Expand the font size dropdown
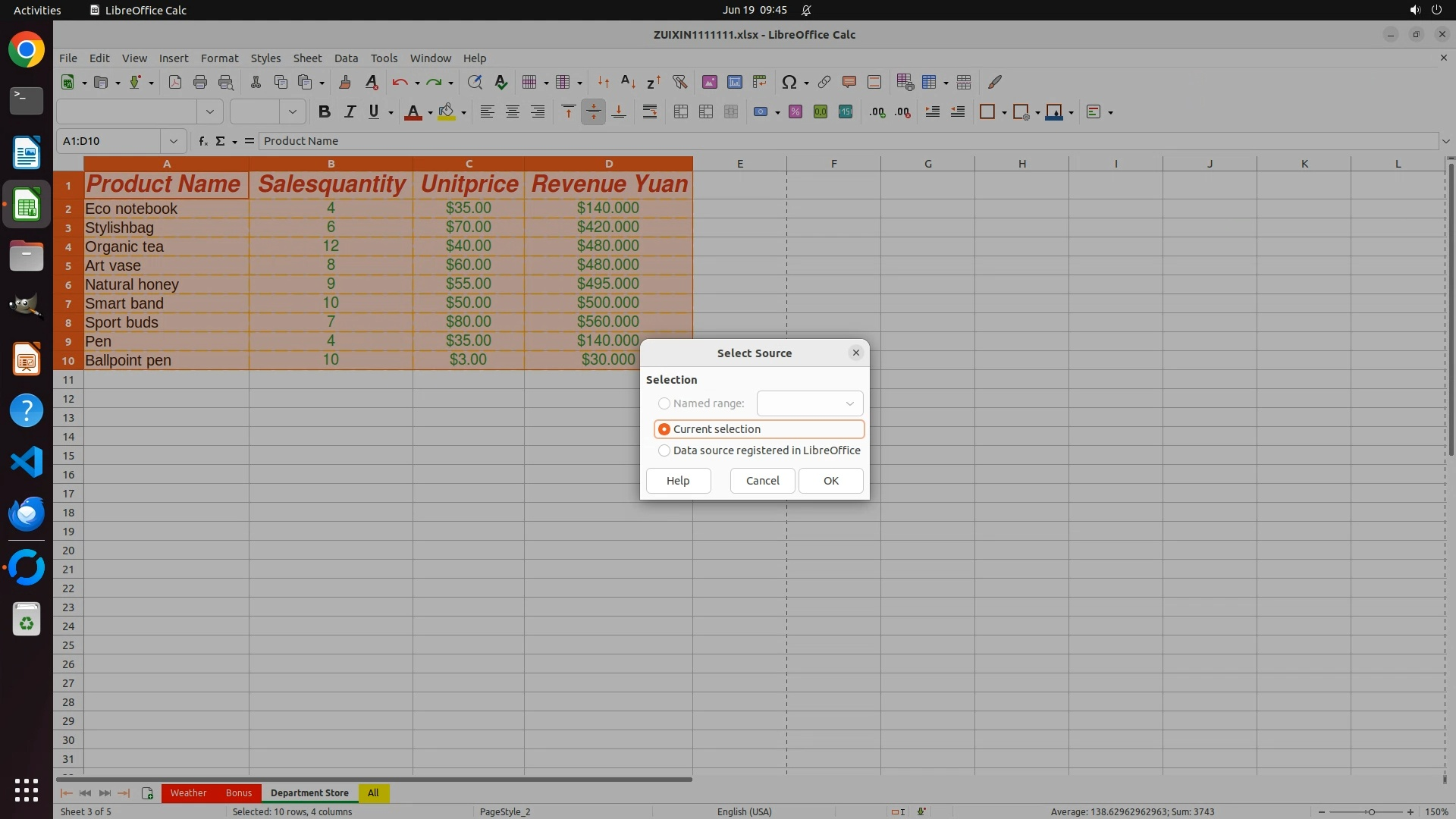 pos(292,112)
